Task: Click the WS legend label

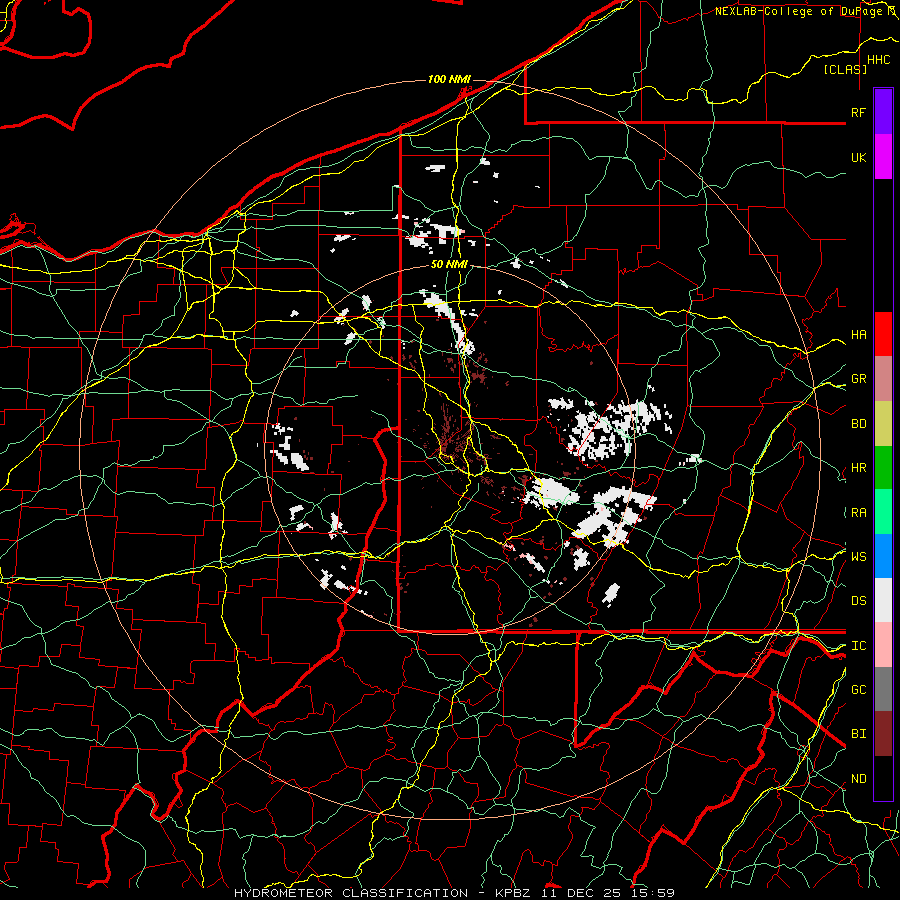Action: click(859, 557)
